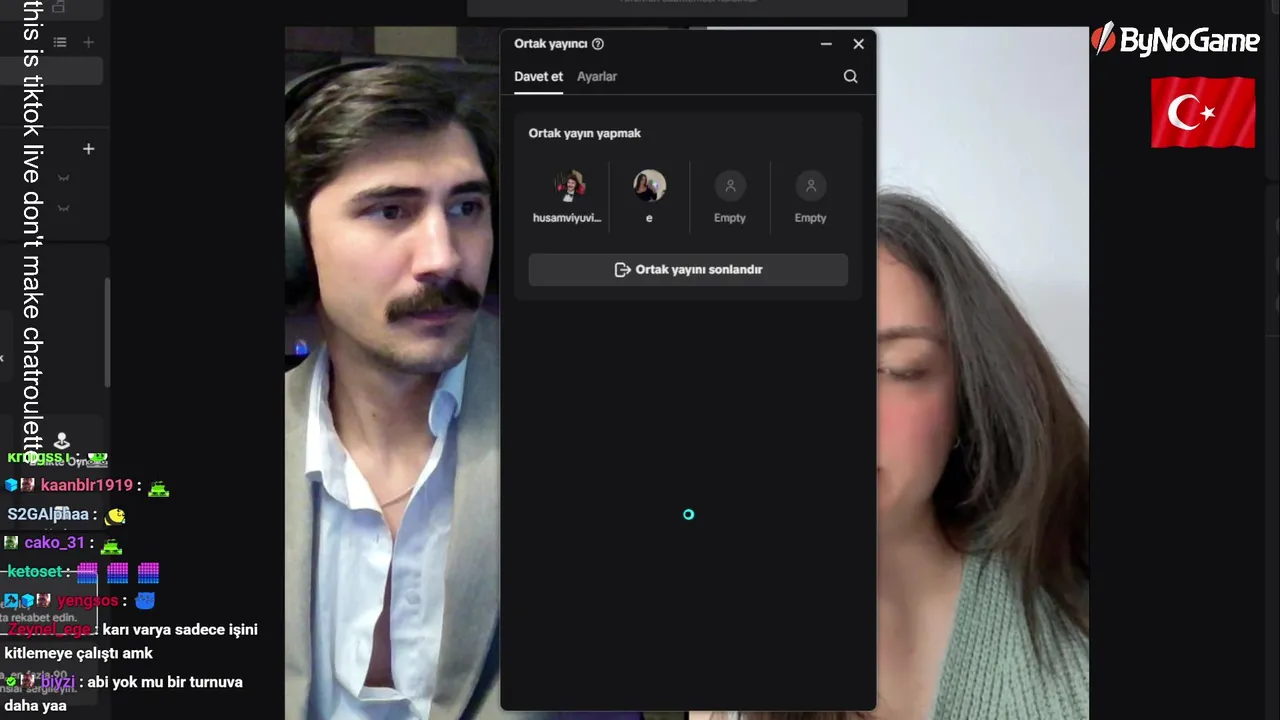Switch to the Davet et tab
The image size is (1280, 720).
tap(538, 76)
